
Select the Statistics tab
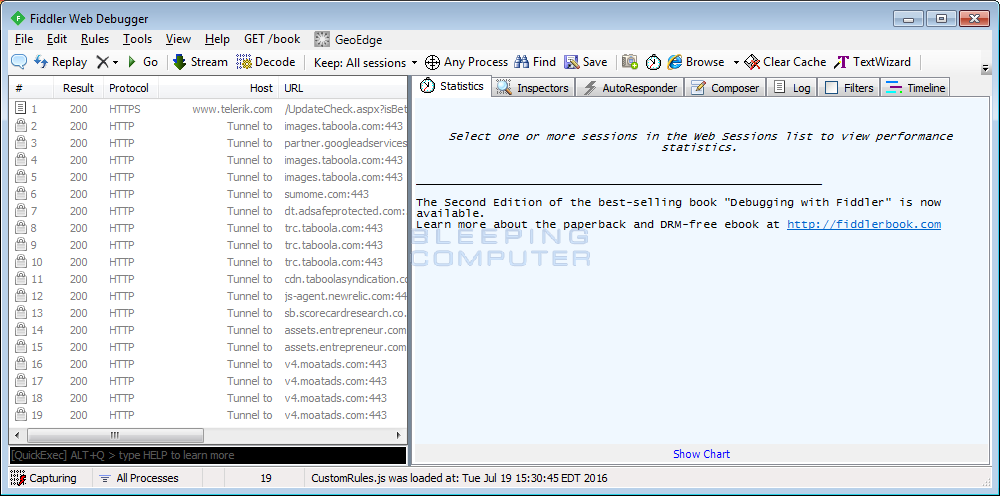(453, 86)
